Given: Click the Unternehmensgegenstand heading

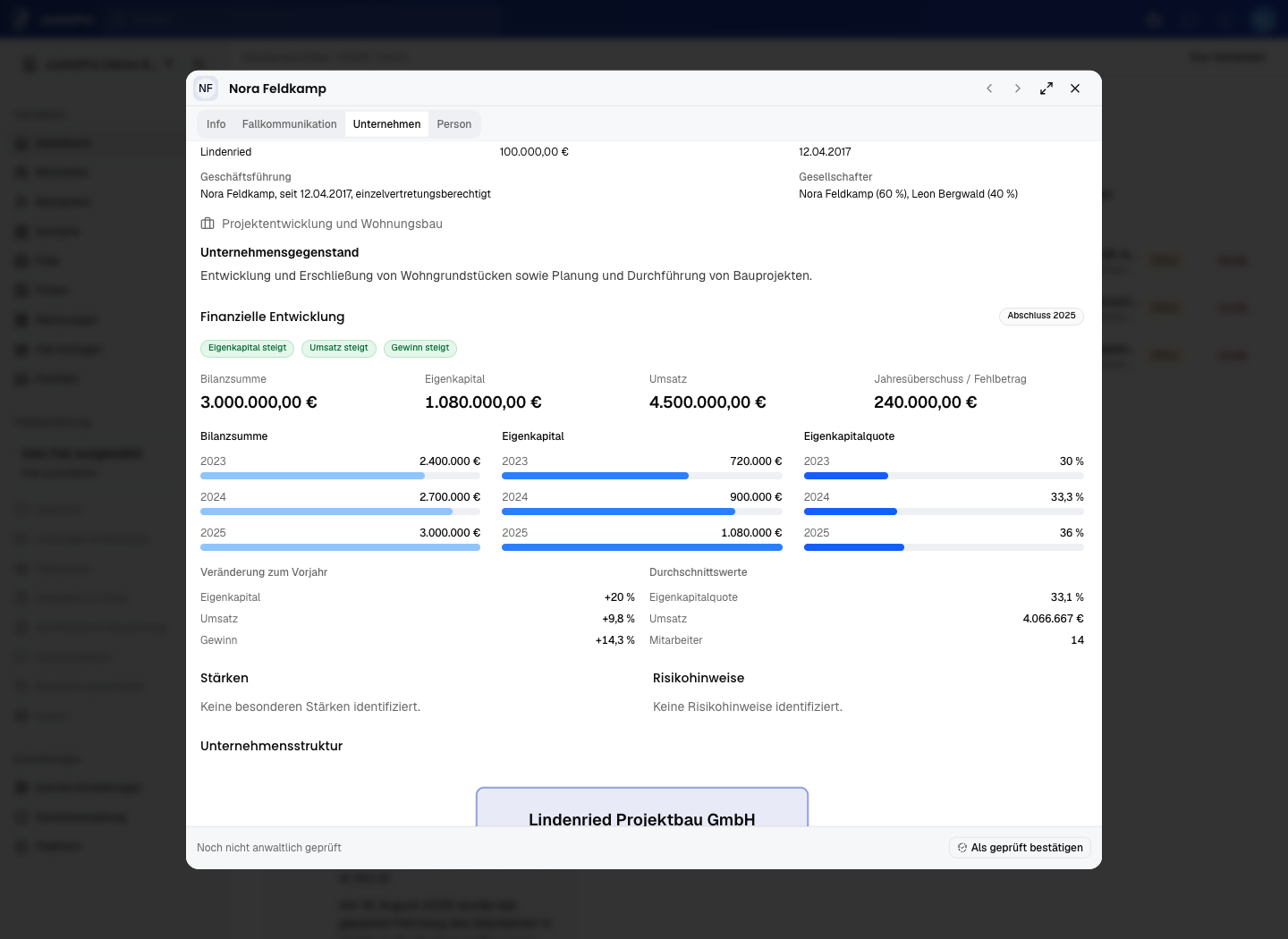Looking at the screenshot, I should coord(279,252).
